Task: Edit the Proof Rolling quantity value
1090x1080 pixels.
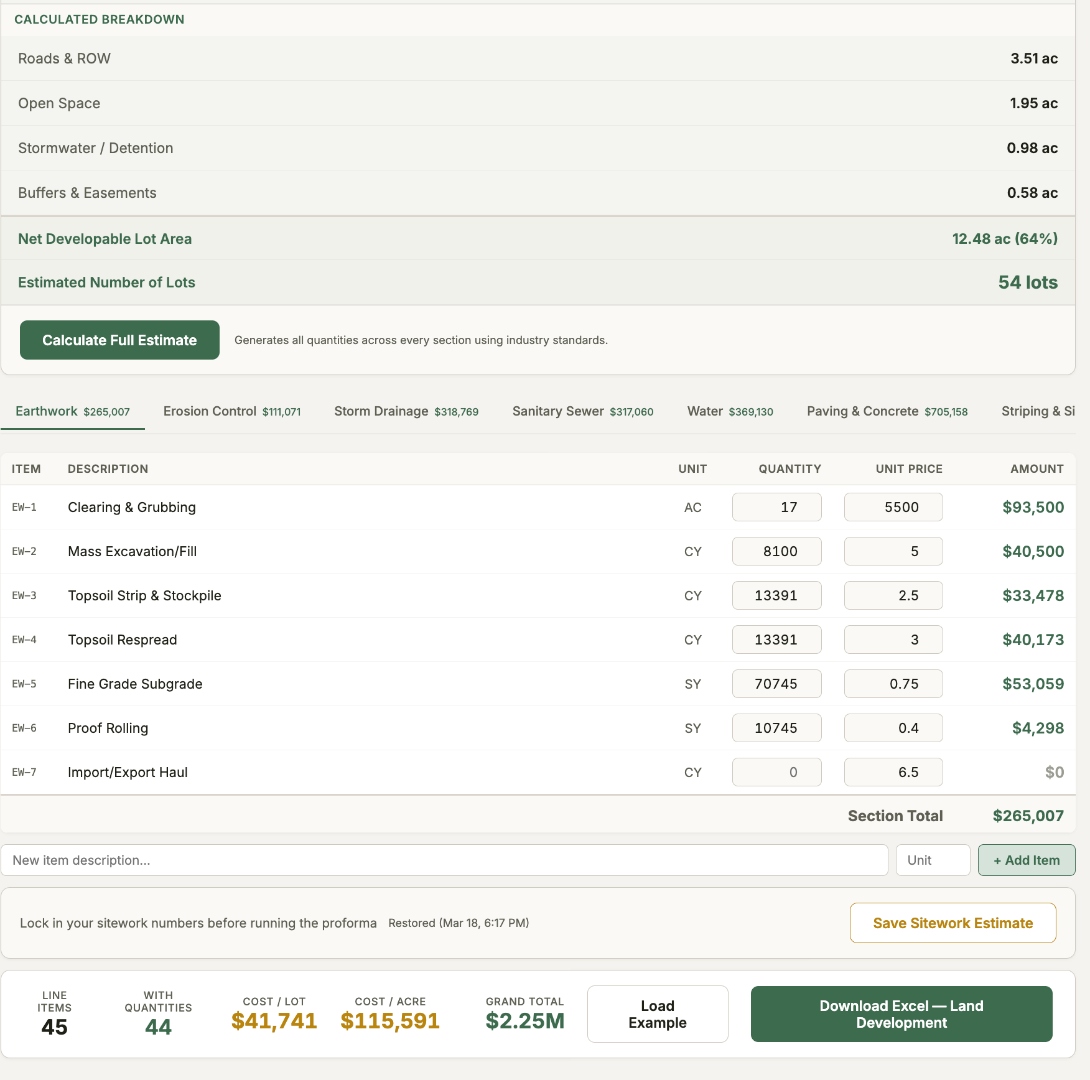Action: pos(777,727)
